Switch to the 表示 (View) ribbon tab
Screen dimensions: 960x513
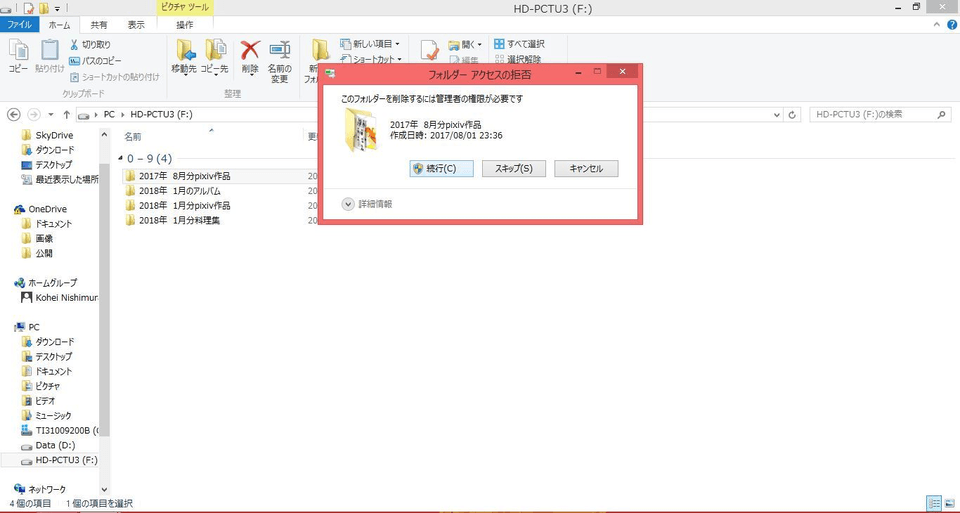point(136,24)
